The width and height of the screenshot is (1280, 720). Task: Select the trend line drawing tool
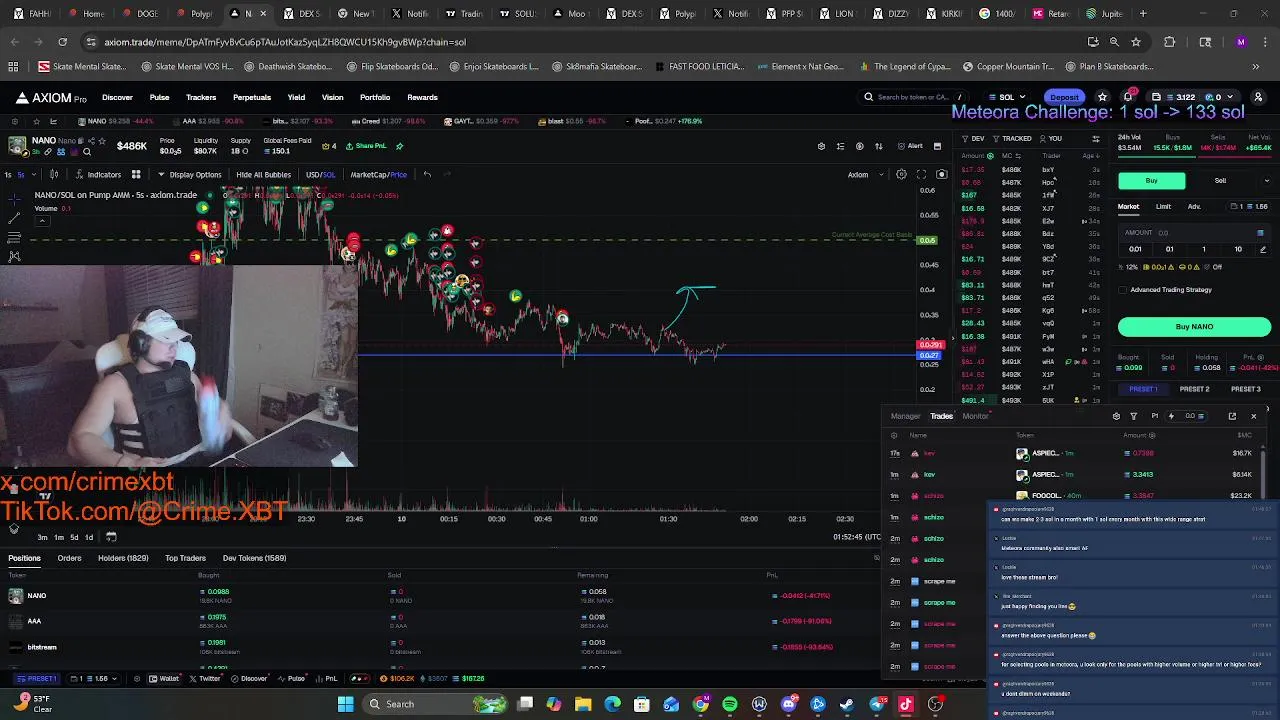pos(14,218)
